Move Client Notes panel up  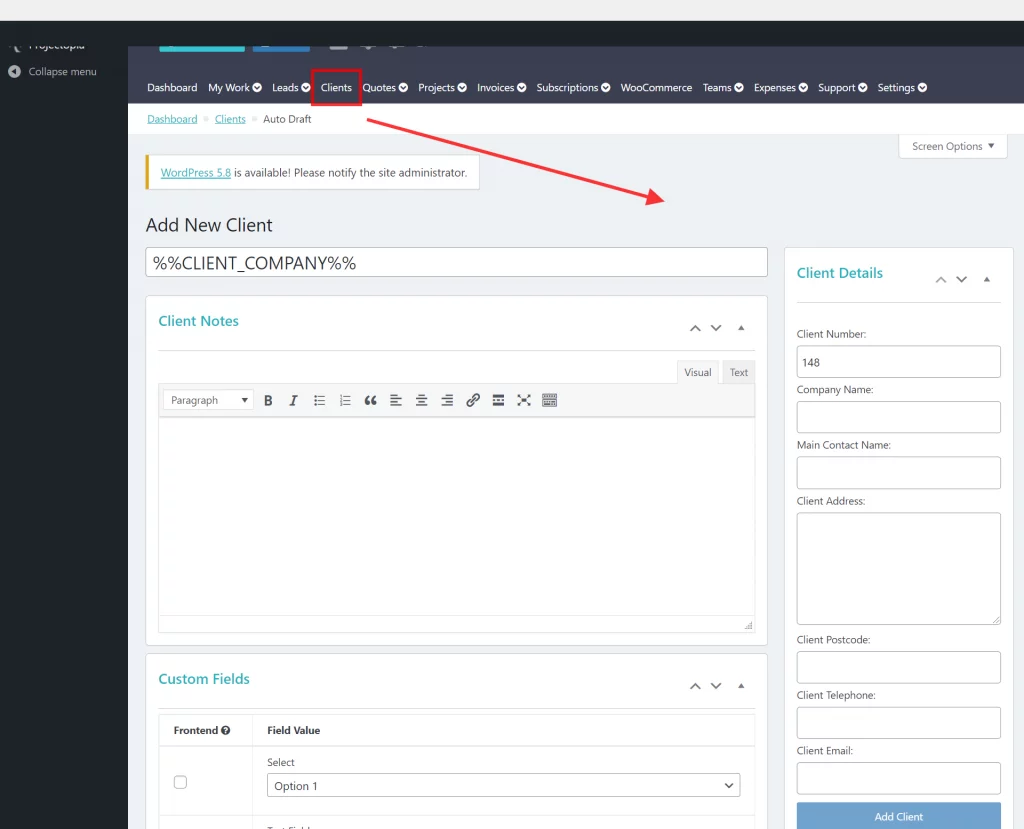point(696,328)
